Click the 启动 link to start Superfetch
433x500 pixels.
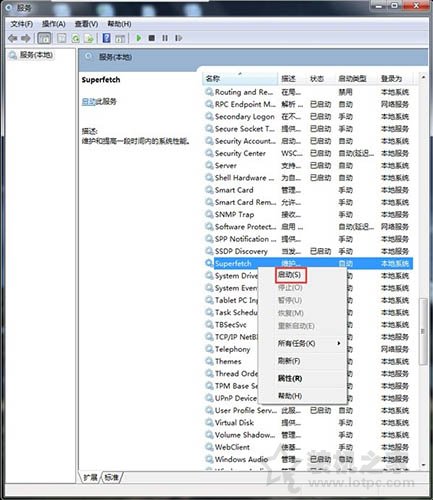[x=89, y=102]
